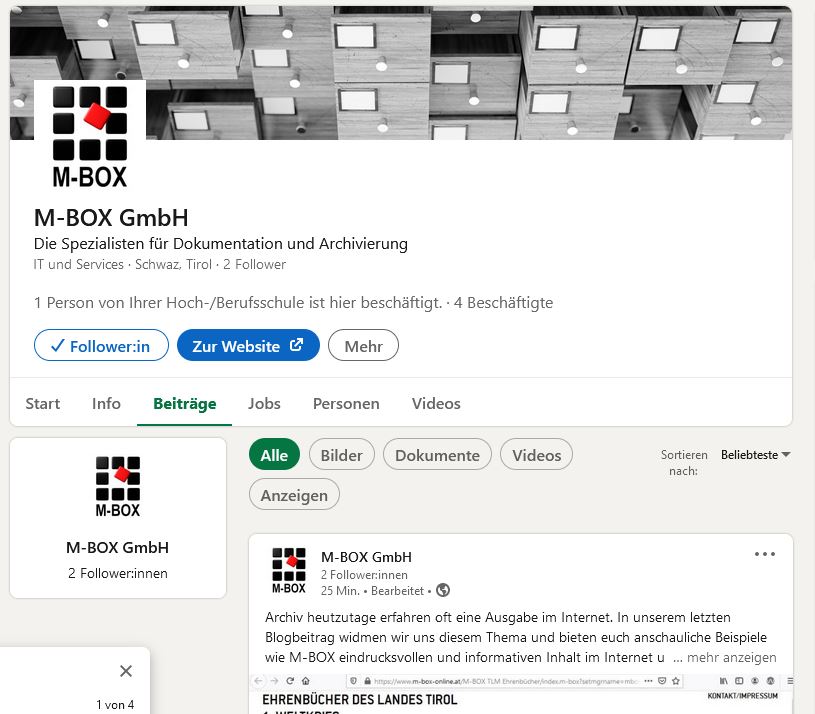Close the popup with X icon
The height and width of the screenshot is (714, 815).
pos(126,671)
